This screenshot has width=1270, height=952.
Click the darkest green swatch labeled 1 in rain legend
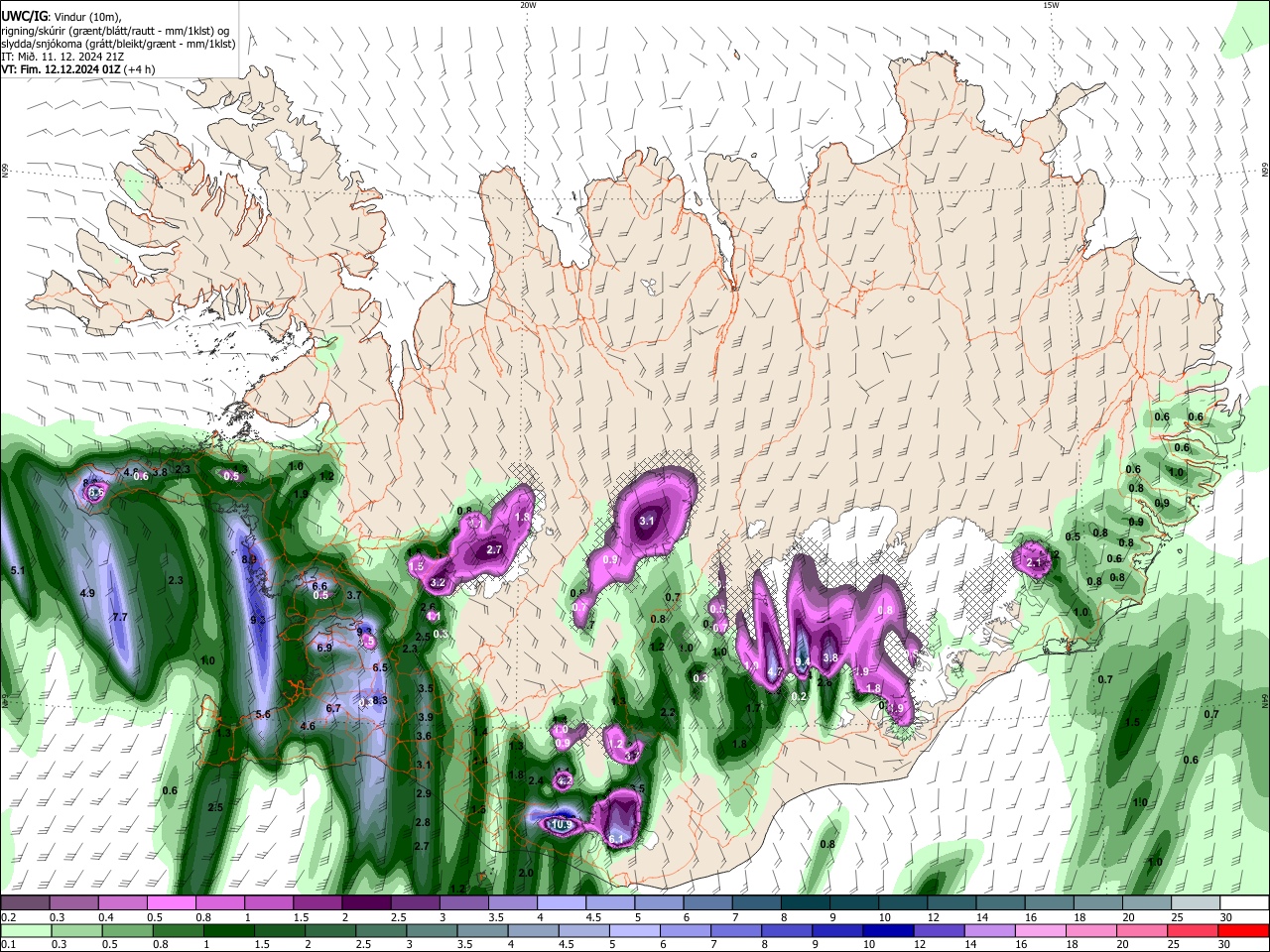[228, 931]
